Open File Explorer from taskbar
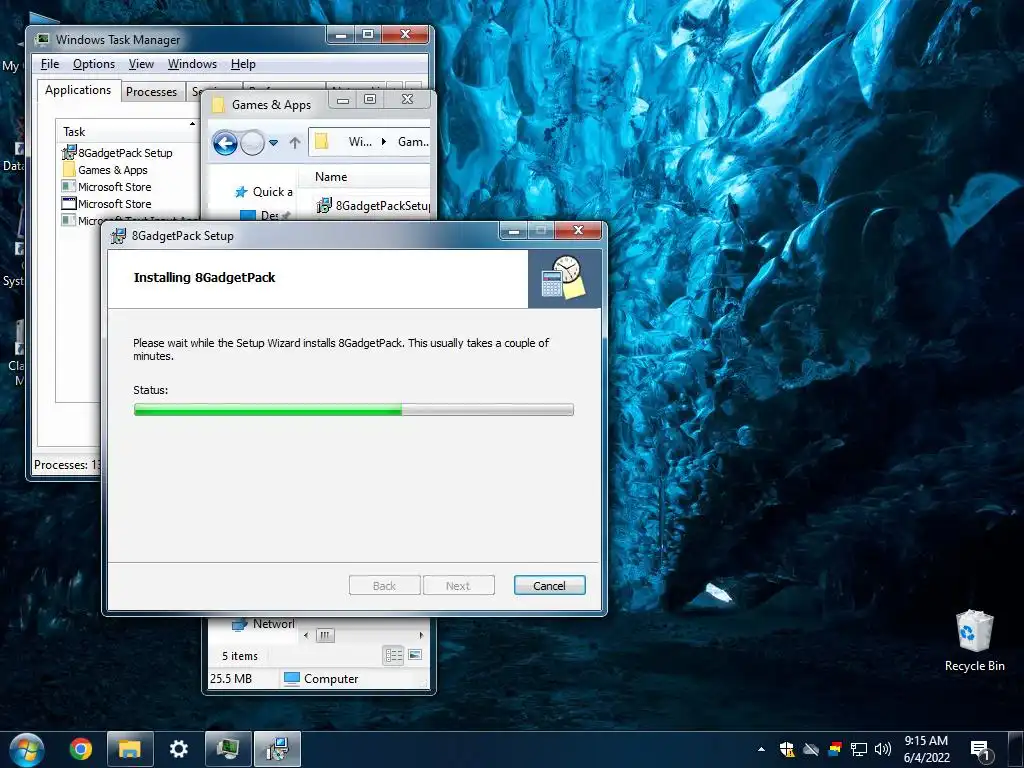1024x768 pixels. point(130,748)
